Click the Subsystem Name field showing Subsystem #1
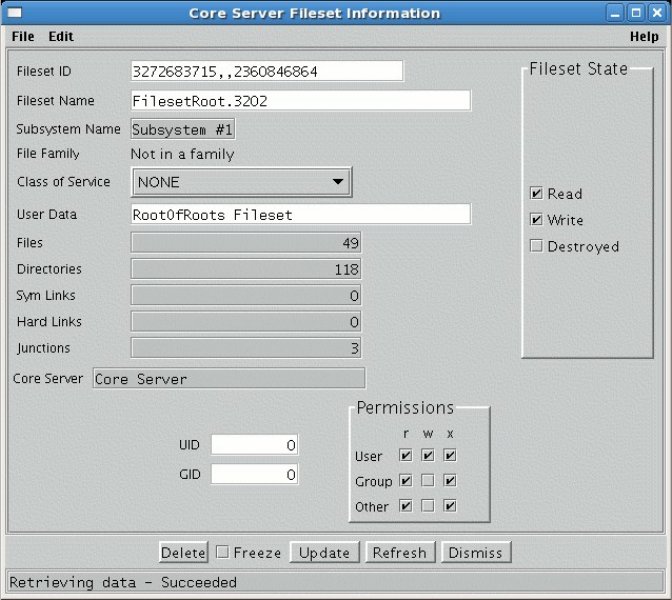Image resolution: width=672 pixels, height=600 pixels. click(x=183, y=129)
